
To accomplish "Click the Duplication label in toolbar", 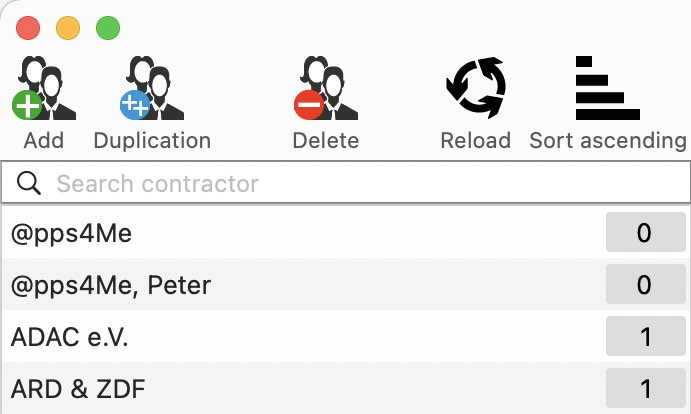I will [x=152, y=141].
